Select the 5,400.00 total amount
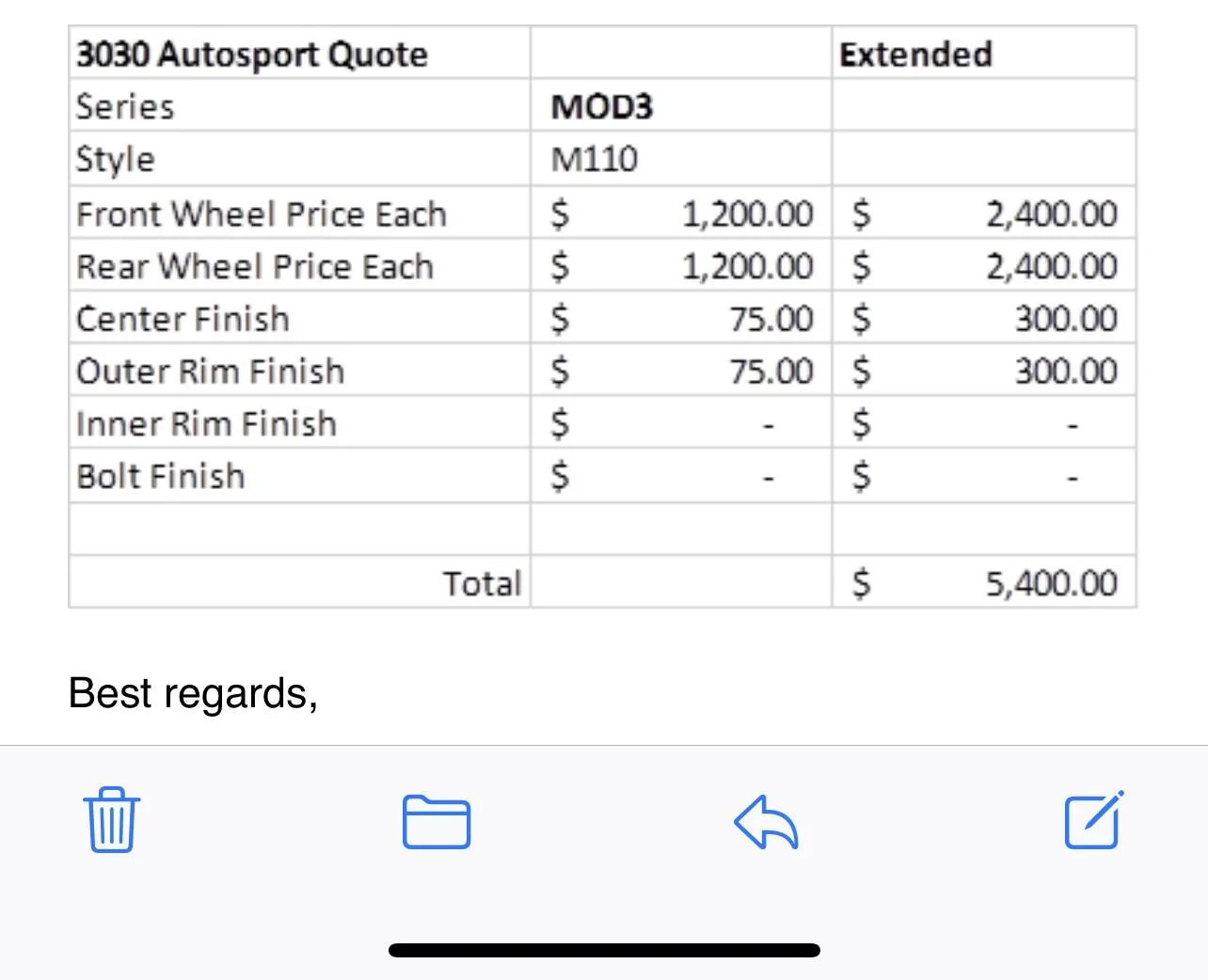1208x980 pixels. (x=1052, y=584)
